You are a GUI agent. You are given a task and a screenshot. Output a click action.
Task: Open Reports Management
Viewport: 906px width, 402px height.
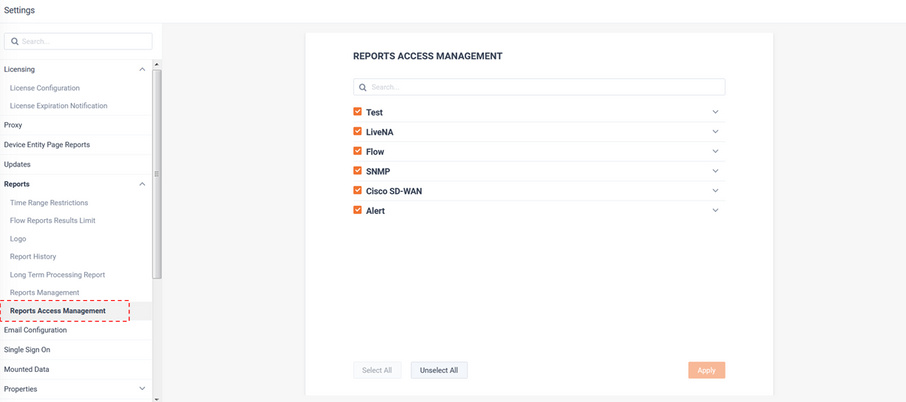(44, 292)
